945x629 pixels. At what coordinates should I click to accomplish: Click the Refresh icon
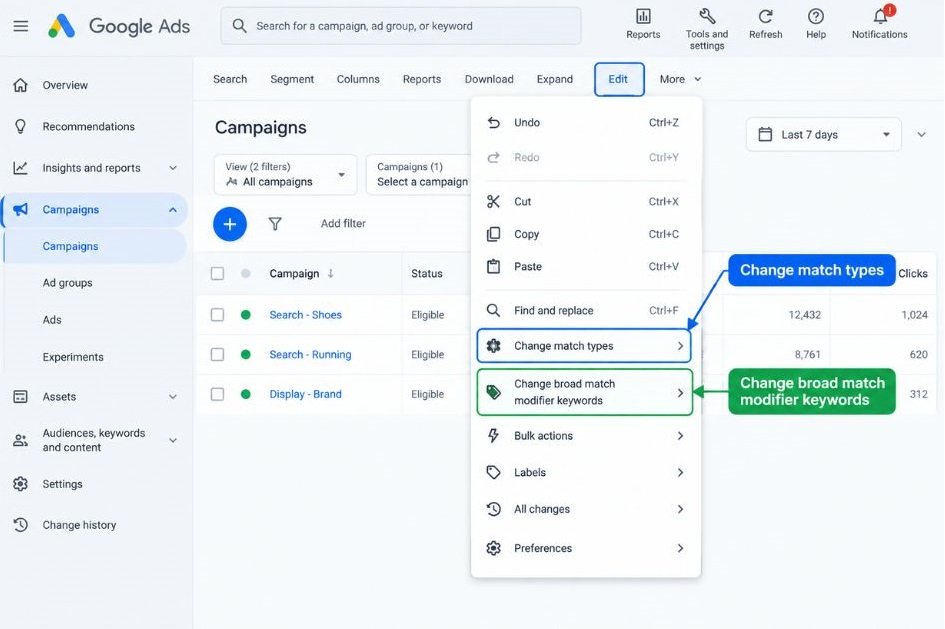tap(765, 24)
